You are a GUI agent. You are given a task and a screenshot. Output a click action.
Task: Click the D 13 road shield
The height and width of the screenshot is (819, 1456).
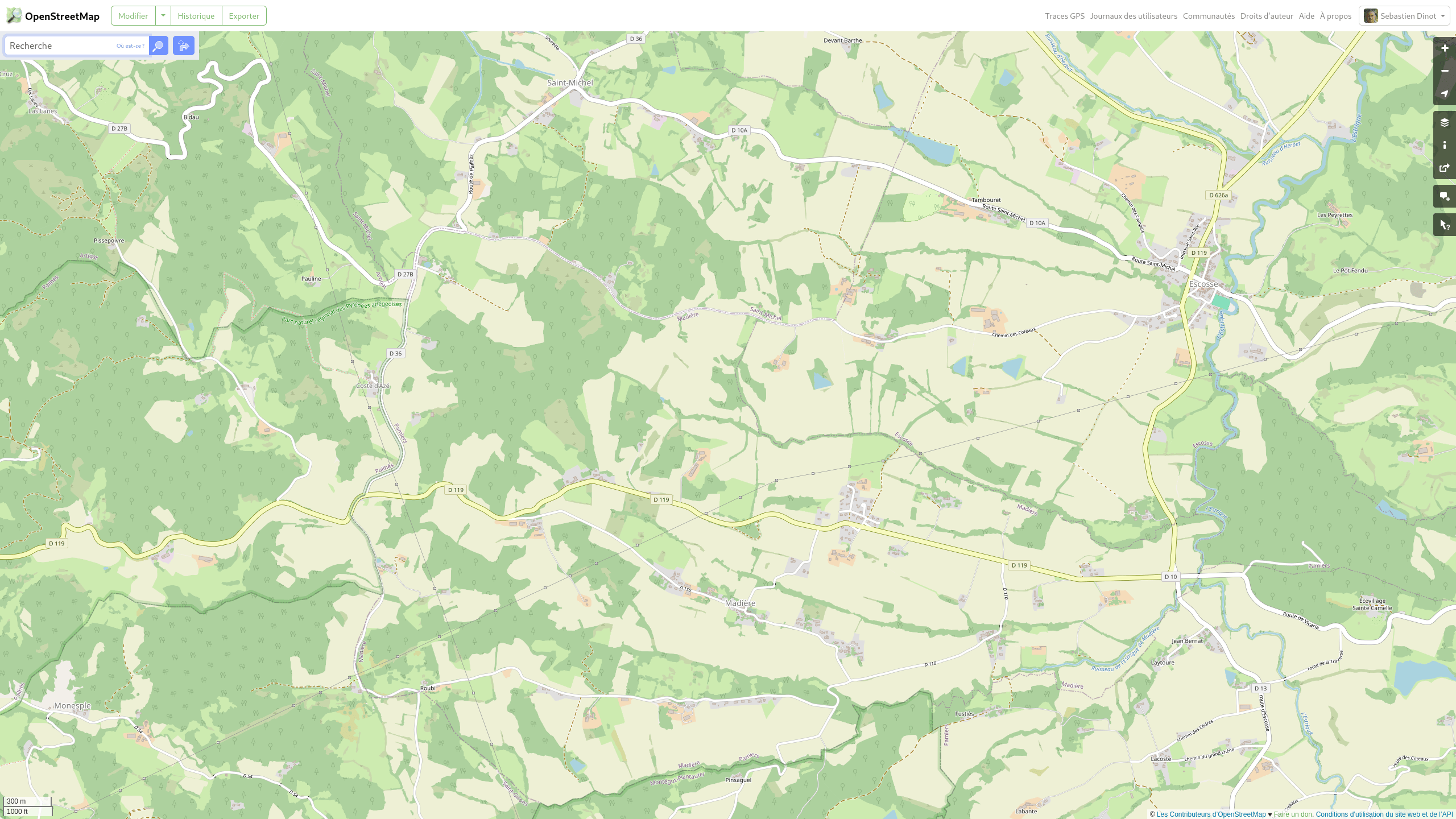point(1260,688)
